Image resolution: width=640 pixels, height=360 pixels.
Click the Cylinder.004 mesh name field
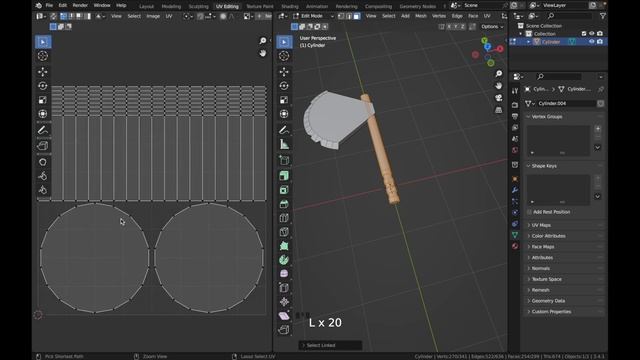click(x=566, y=104)
